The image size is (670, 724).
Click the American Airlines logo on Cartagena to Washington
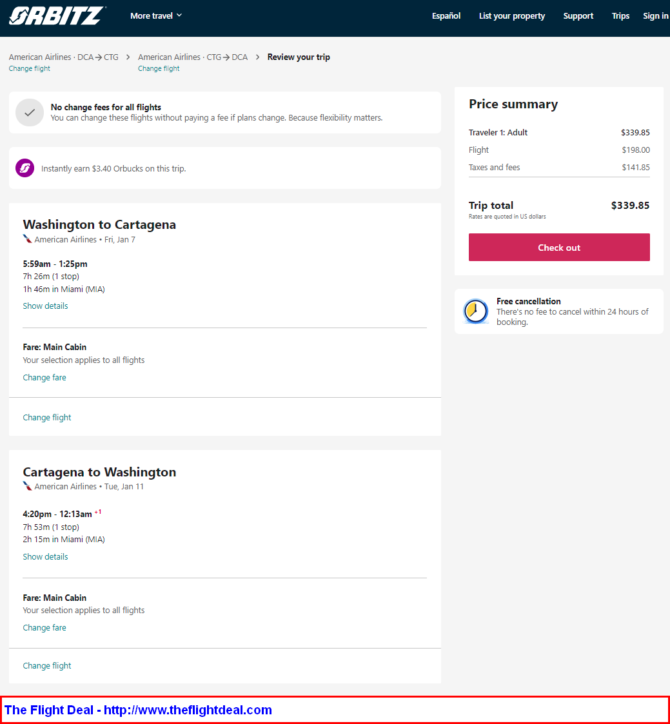click(x=27, y=486)
